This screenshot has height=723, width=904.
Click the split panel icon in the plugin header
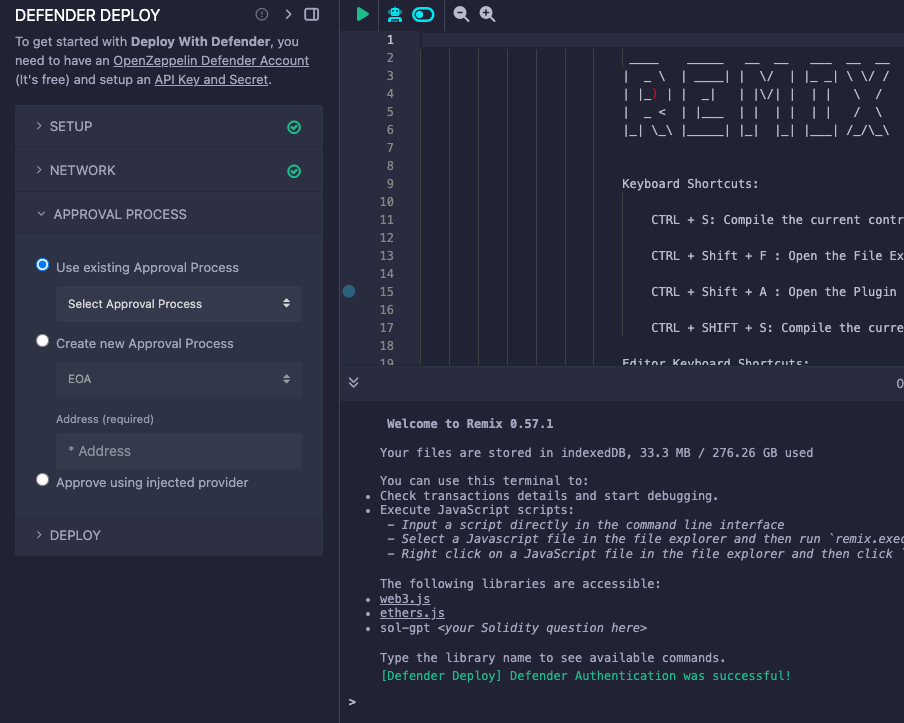310,14
